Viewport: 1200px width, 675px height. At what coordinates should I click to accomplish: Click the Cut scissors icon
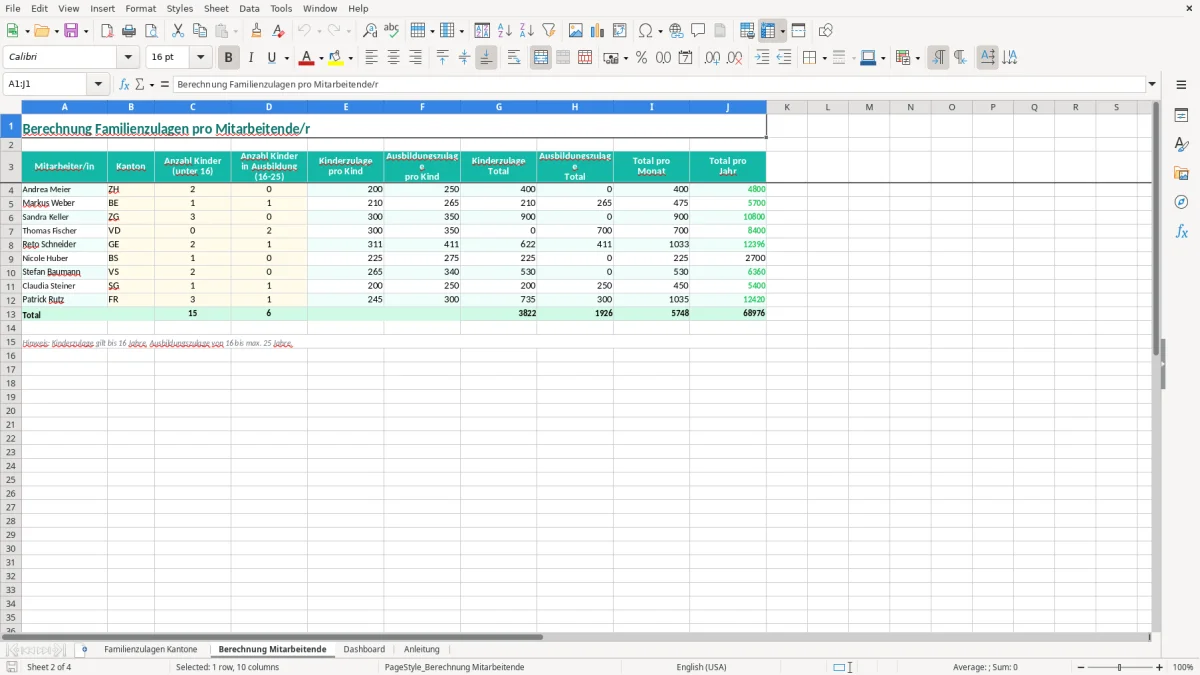pyautogui.click(x=178, y=31)
